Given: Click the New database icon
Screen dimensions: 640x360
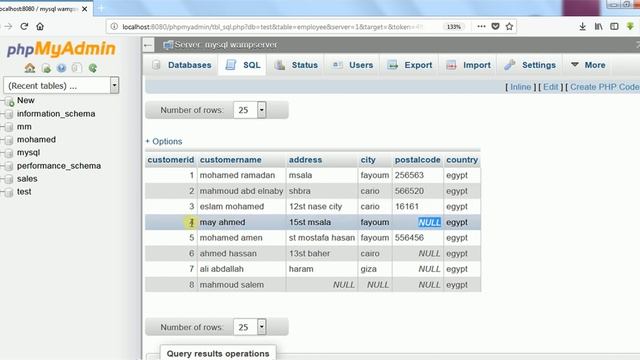Looking at the screenshot, I should 9,102.
